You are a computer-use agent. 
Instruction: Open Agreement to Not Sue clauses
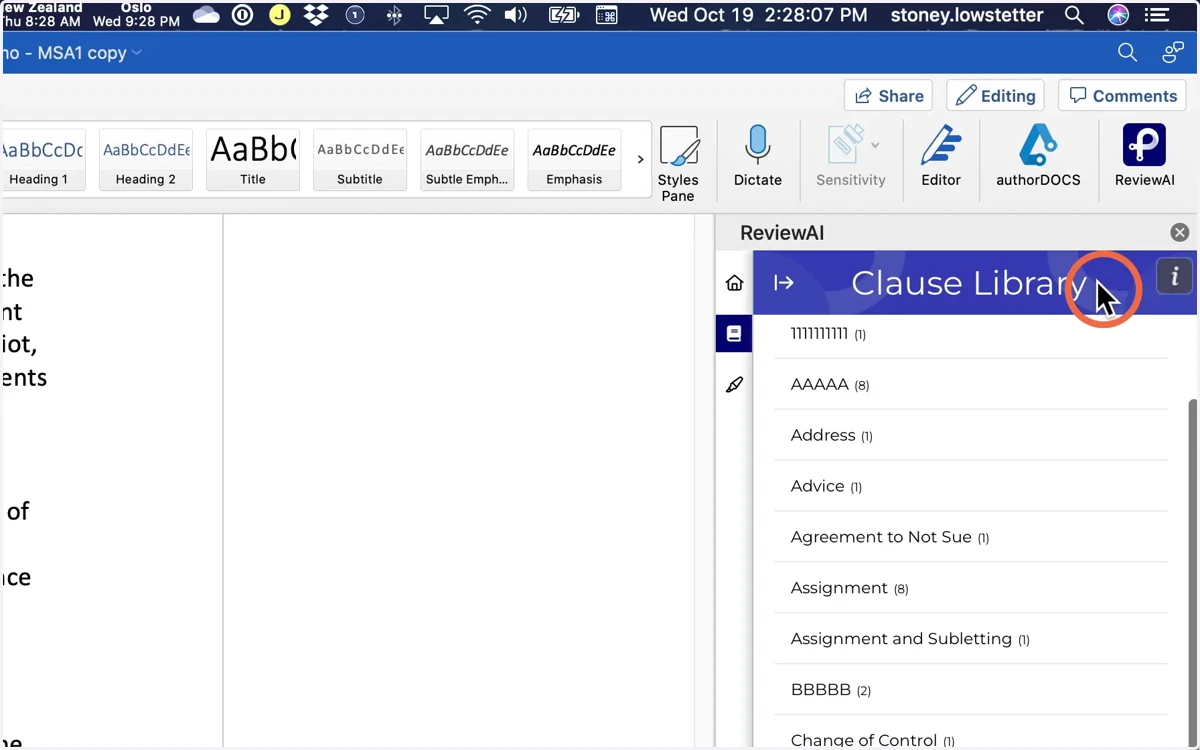971,538
